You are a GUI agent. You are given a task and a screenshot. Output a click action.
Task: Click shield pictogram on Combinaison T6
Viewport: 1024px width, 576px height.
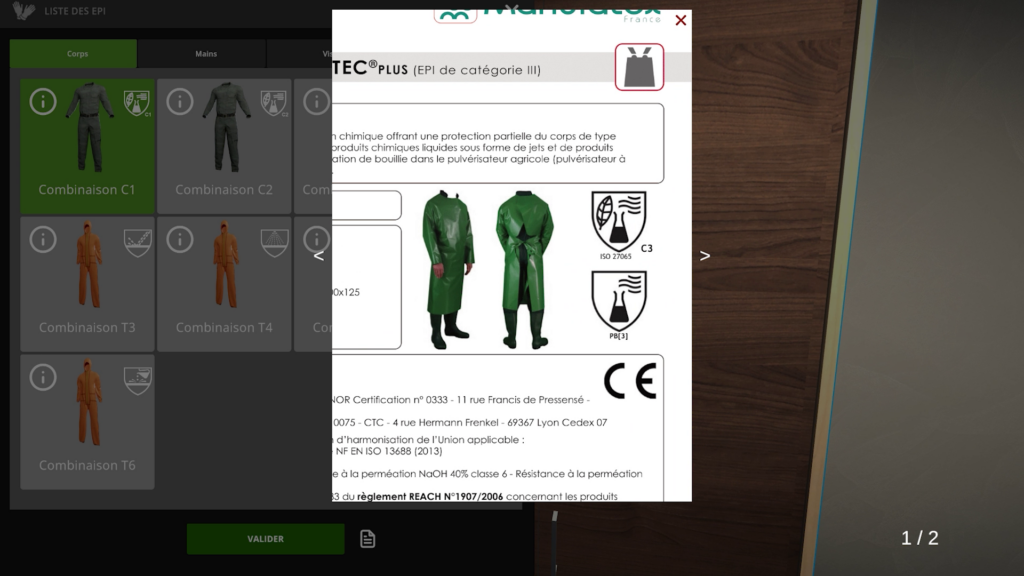tap(138, 381)
